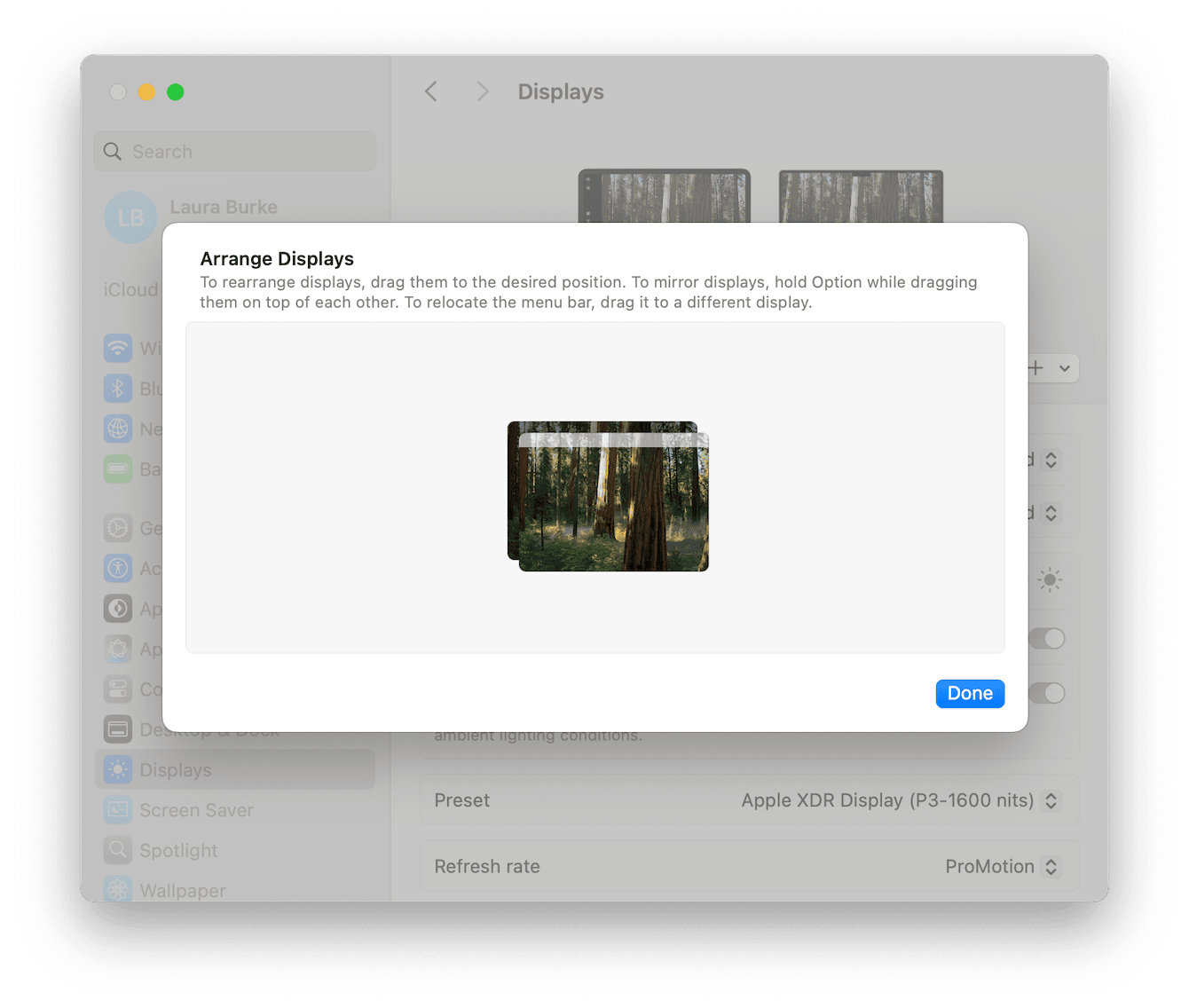This screenshot has height=1008, width=1189.
Task: Click the frontmost display thumbnail in Arrange Displays
Action: tap(616, 501)
